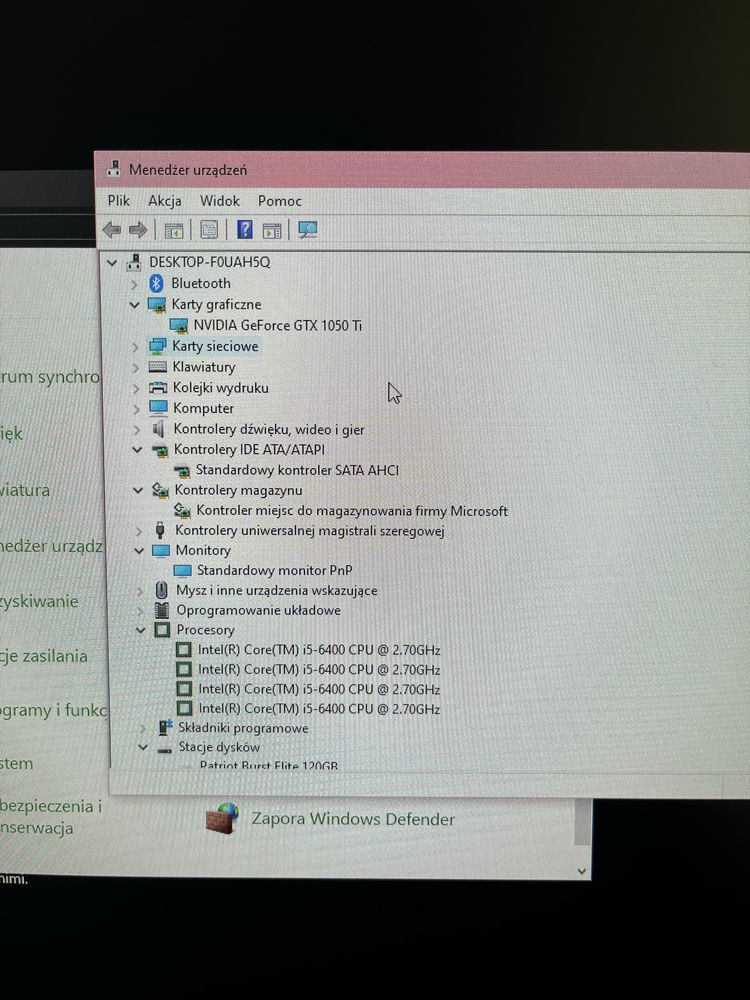Open the Akcja menu
750x1000 pixels.
(165, 201)
